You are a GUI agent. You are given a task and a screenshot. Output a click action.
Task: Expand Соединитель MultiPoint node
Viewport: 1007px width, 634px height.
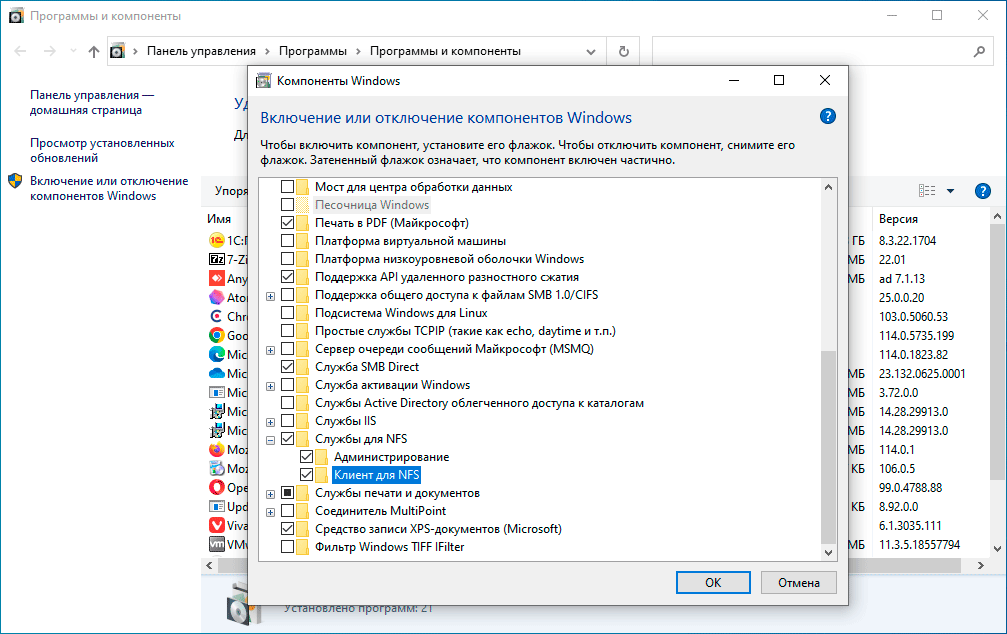pyautogui.click(x=270, y=512)
